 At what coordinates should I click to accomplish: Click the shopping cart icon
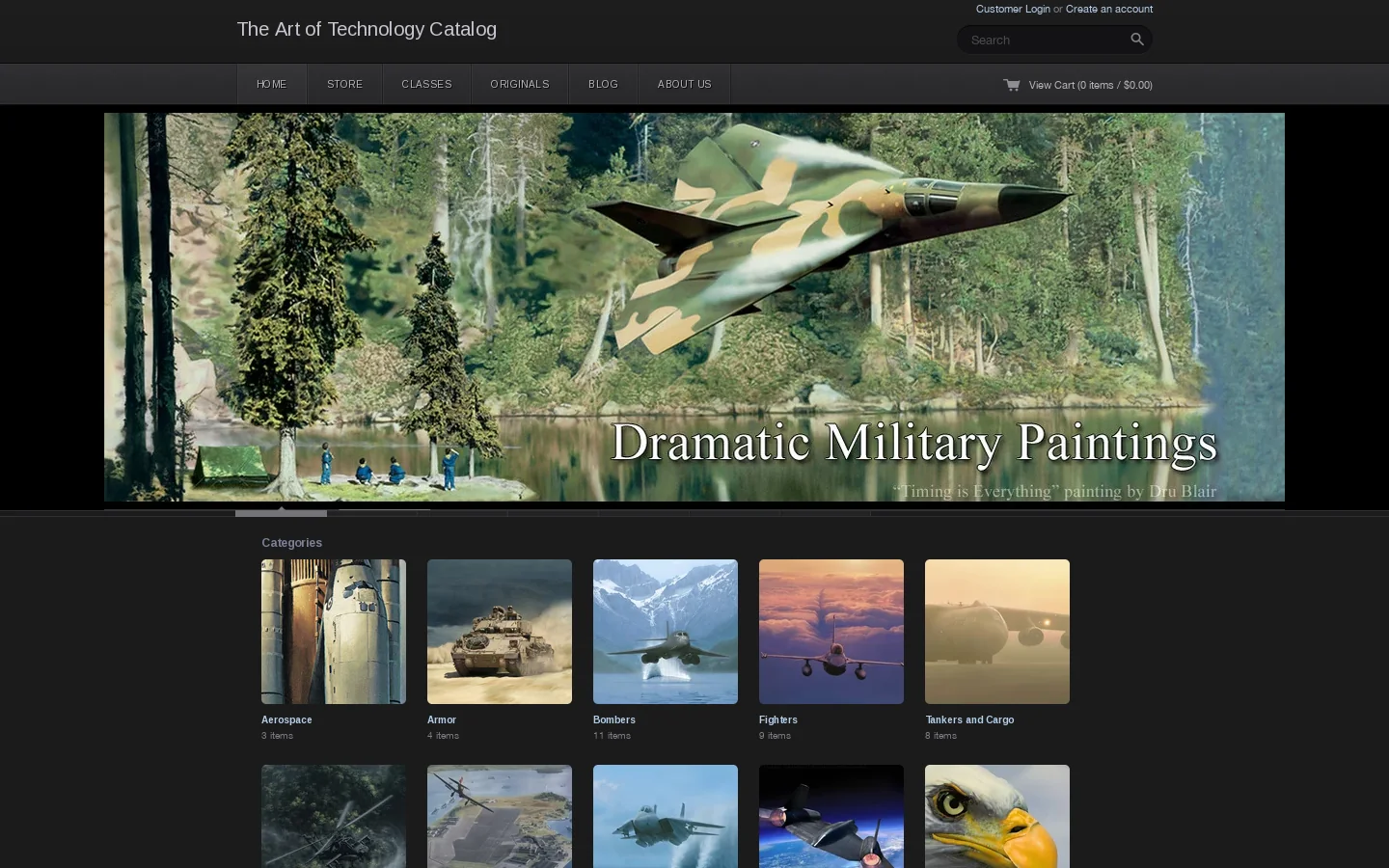(x=1011, y=85)
